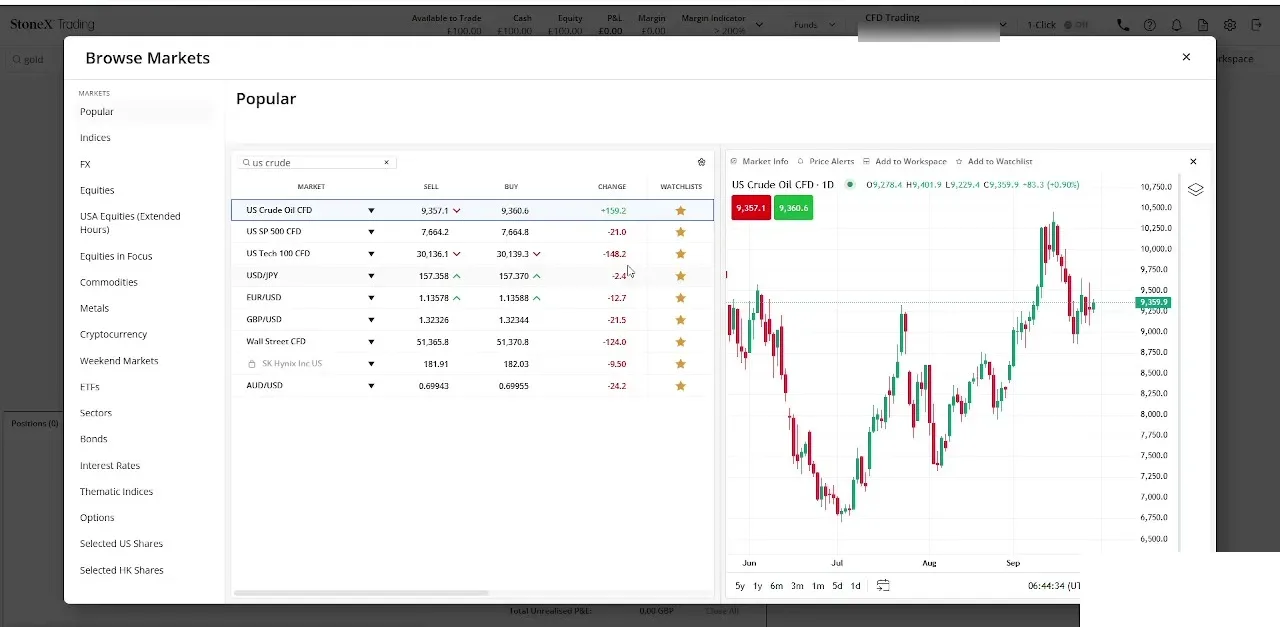The image size is (1280, 627).
Task: Expand EUR/USD row dropdown arrow
Action: pos(371,298)
